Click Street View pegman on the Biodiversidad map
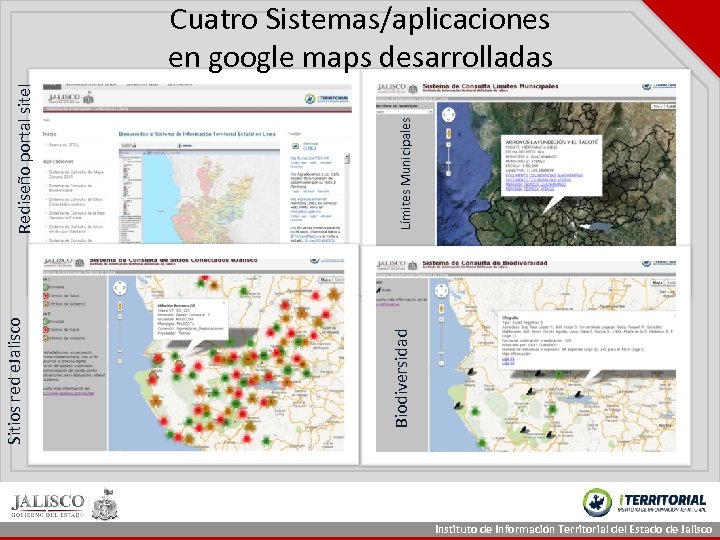 tap(441, 309)
